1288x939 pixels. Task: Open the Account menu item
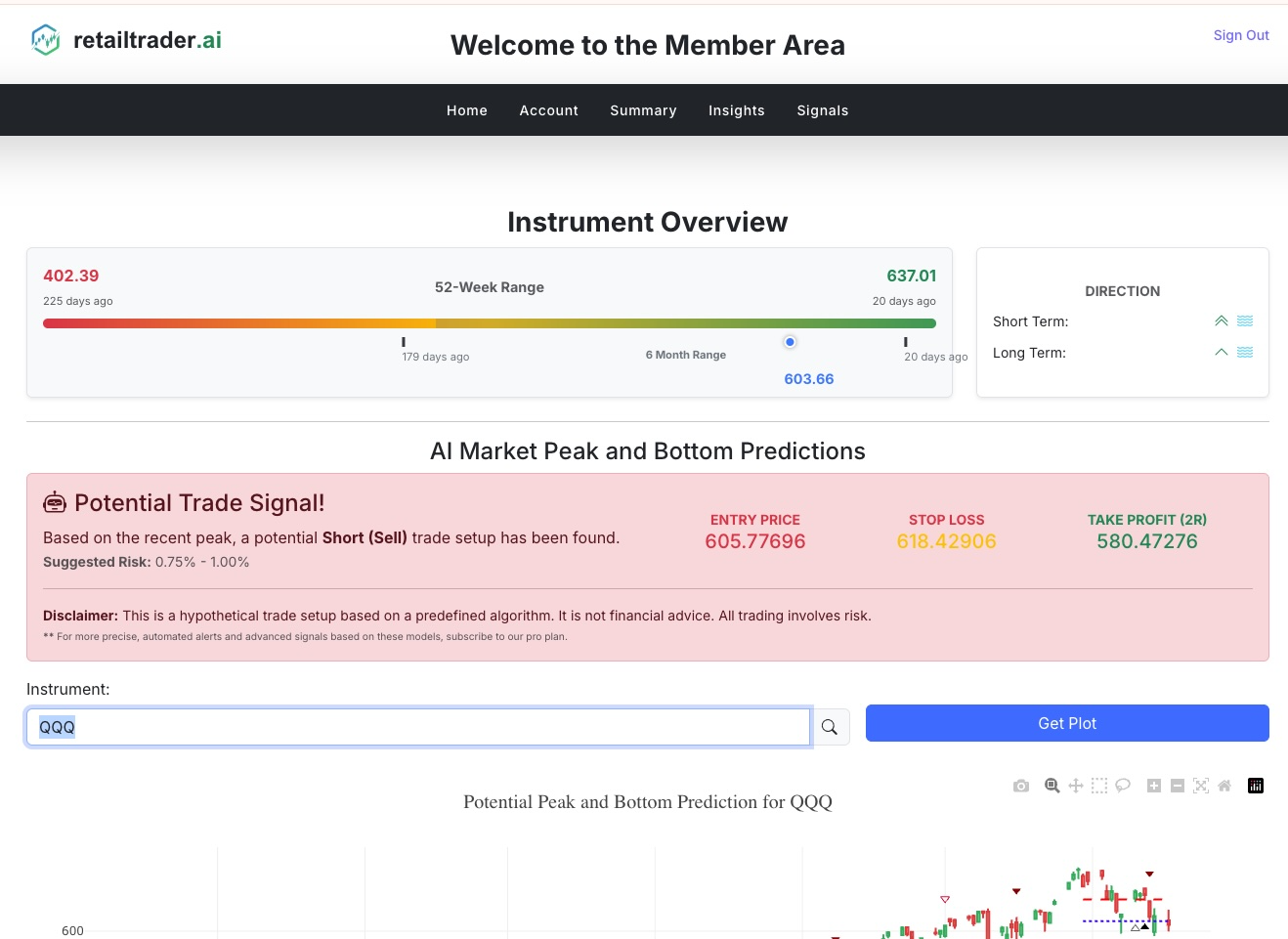[549, 110]
